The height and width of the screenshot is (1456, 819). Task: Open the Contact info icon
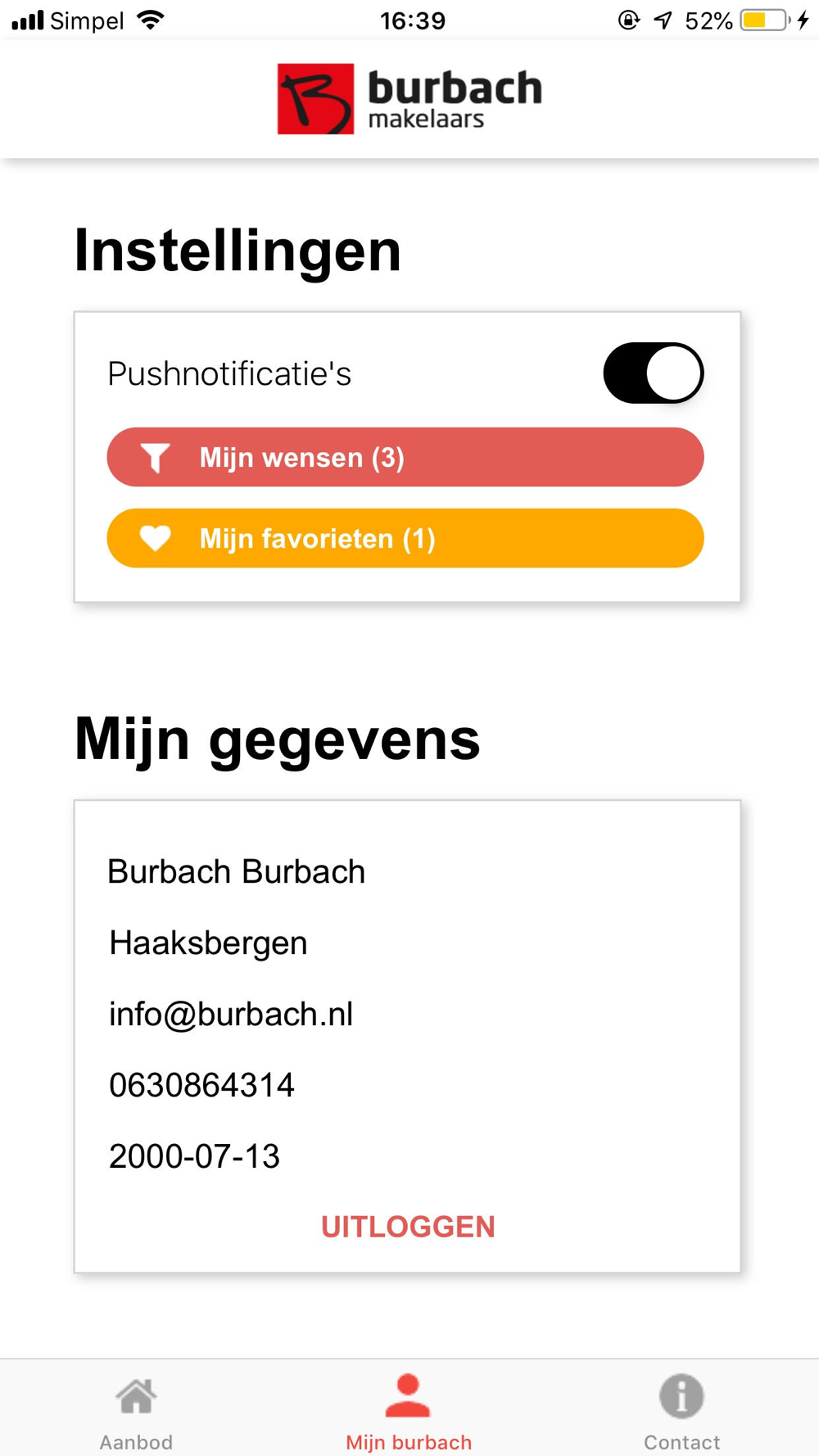click(681, 1395)
